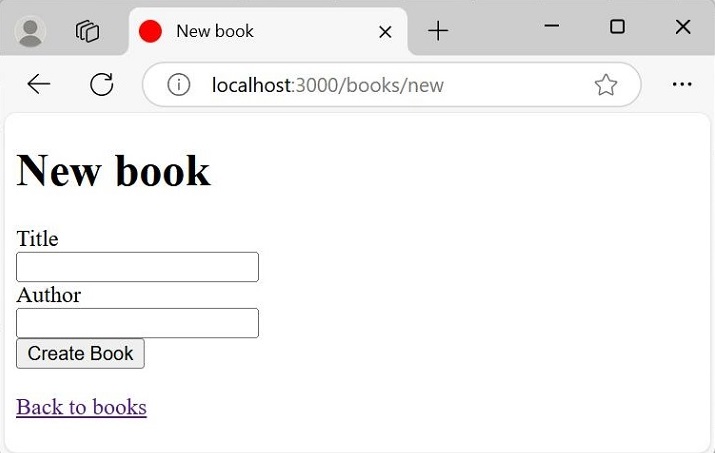Go back using the back arrow

pyautogui.click(x=39, y=85)
